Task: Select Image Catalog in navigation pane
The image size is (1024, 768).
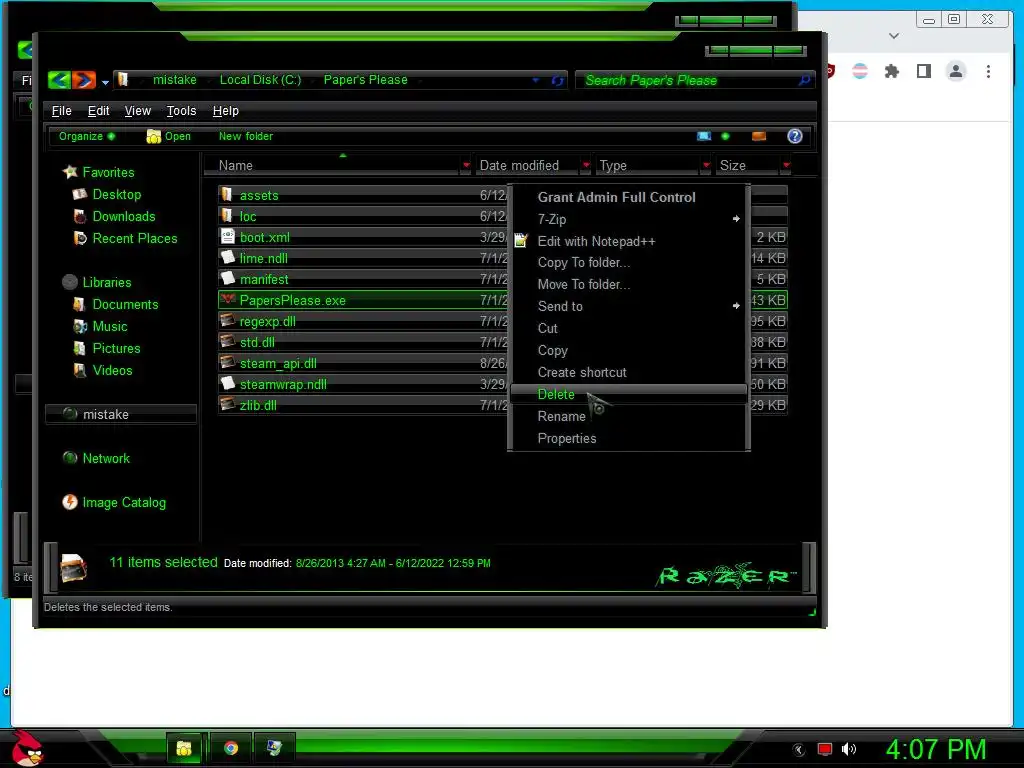Action: (x=114, y=503)
